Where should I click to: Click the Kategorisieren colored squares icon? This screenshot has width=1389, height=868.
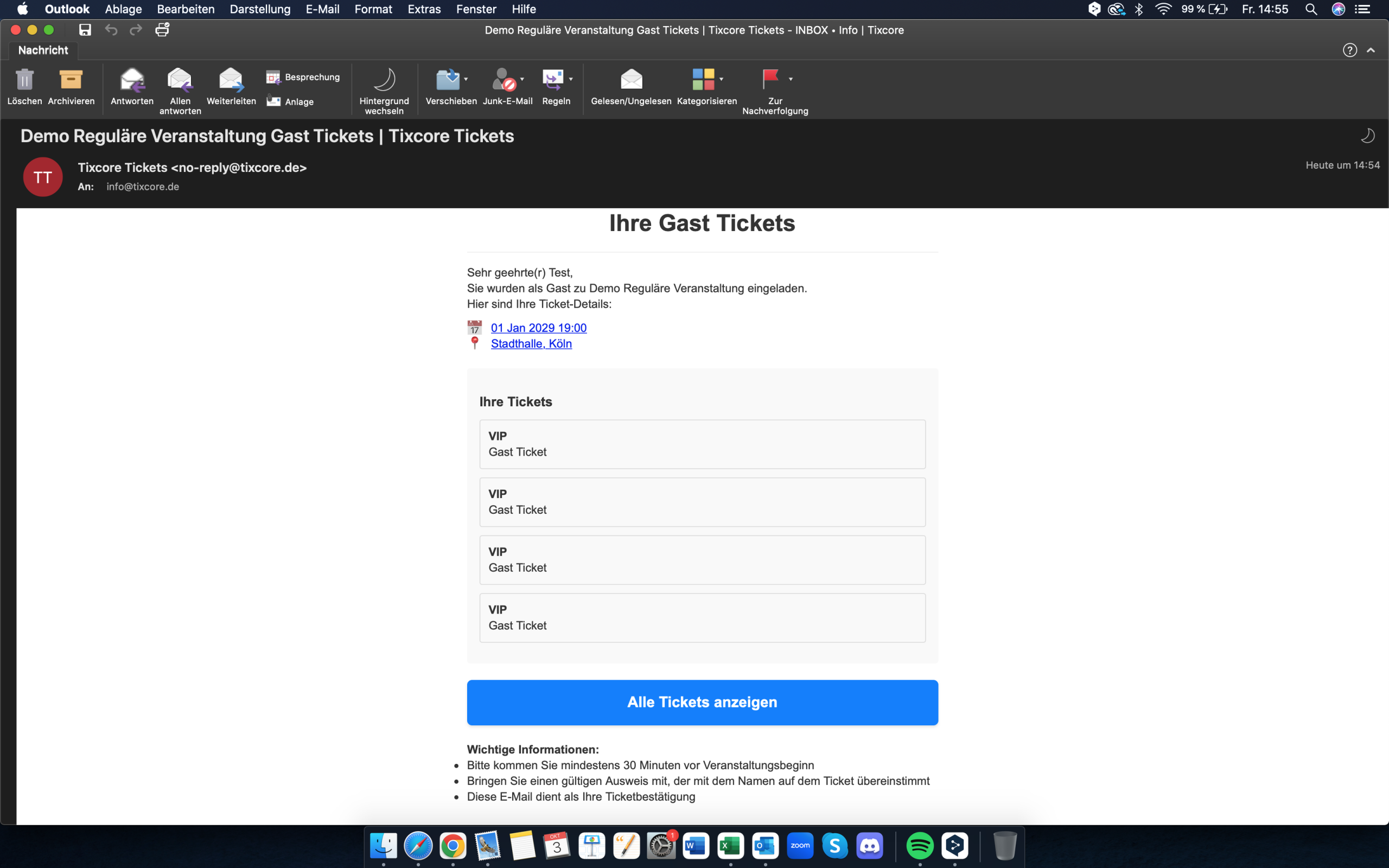[x=703, y=79]
